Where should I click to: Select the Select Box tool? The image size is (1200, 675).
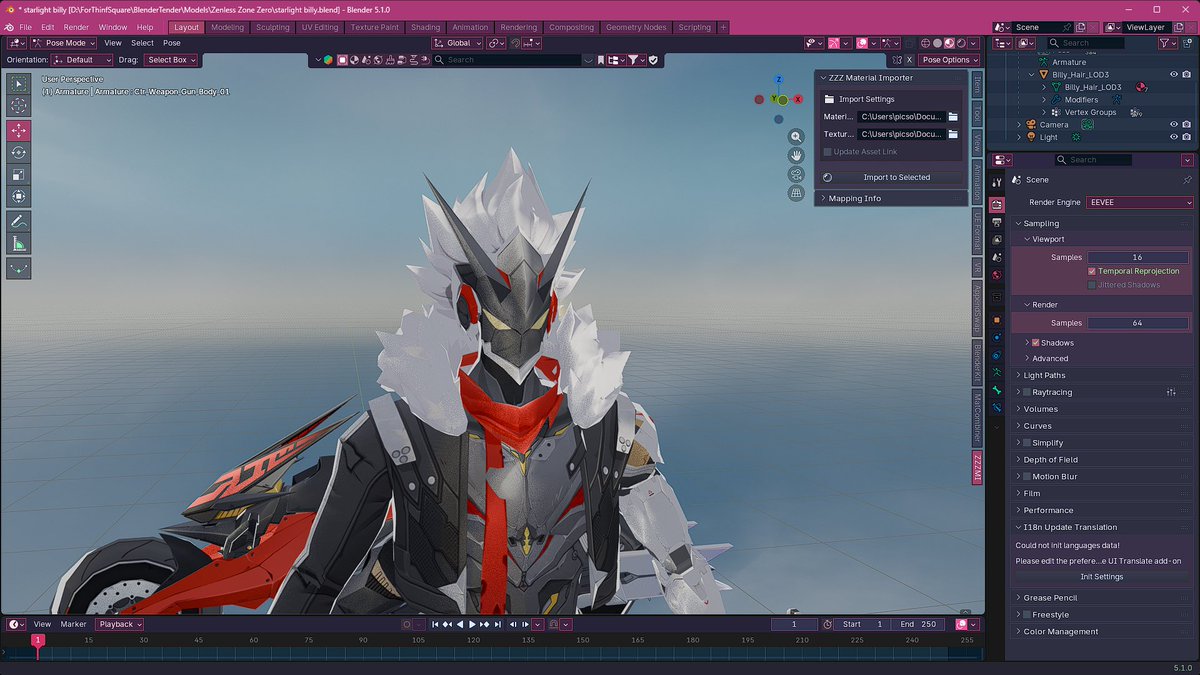[x=19, y=84]
